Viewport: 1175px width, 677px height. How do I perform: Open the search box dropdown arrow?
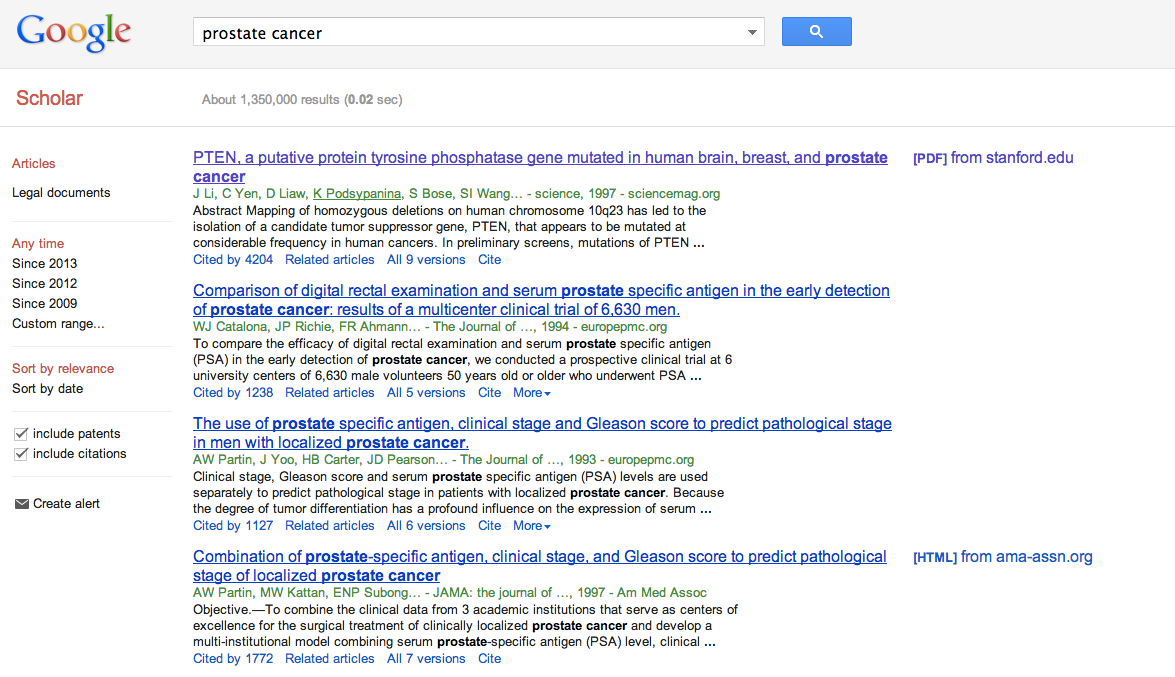click(x=752, y=32)
